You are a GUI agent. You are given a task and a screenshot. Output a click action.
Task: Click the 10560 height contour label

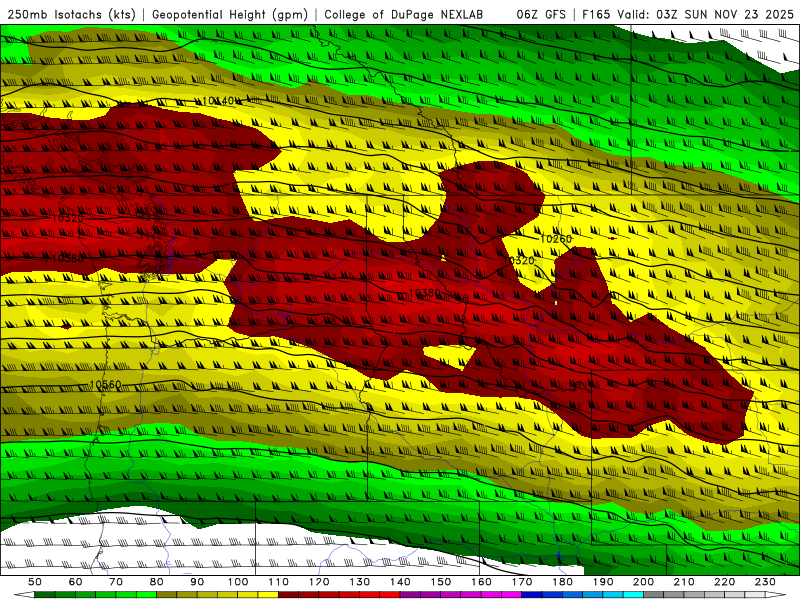coord(106,384)
